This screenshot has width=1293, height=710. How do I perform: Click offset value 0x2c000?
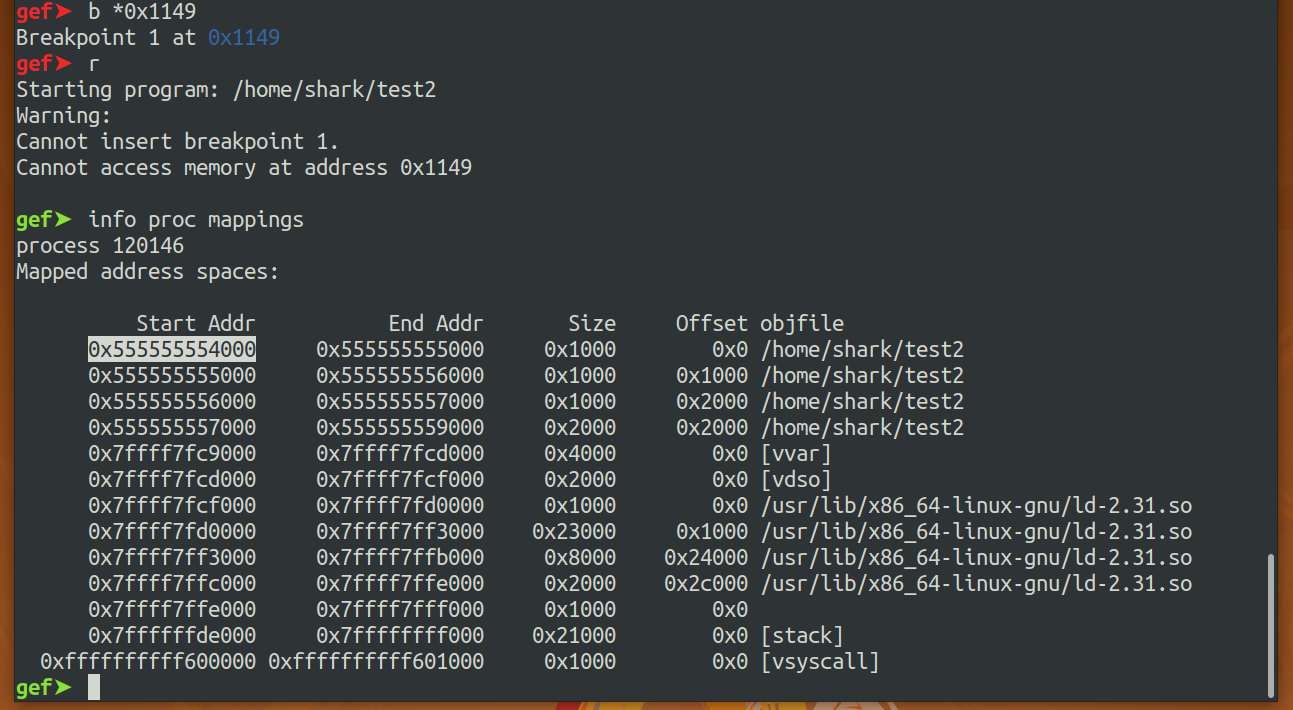(706, 584)
